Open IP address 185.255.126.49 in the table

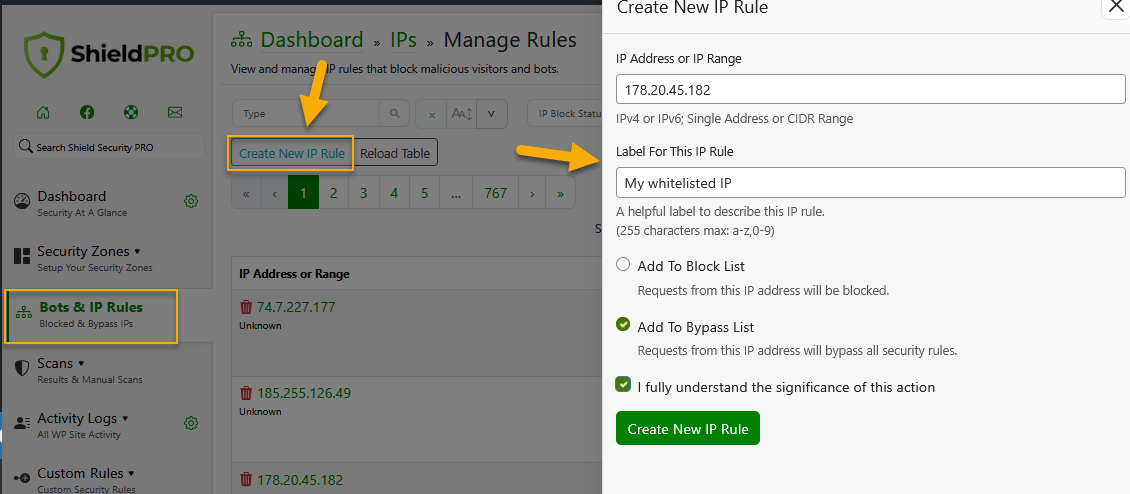point(304,394)
